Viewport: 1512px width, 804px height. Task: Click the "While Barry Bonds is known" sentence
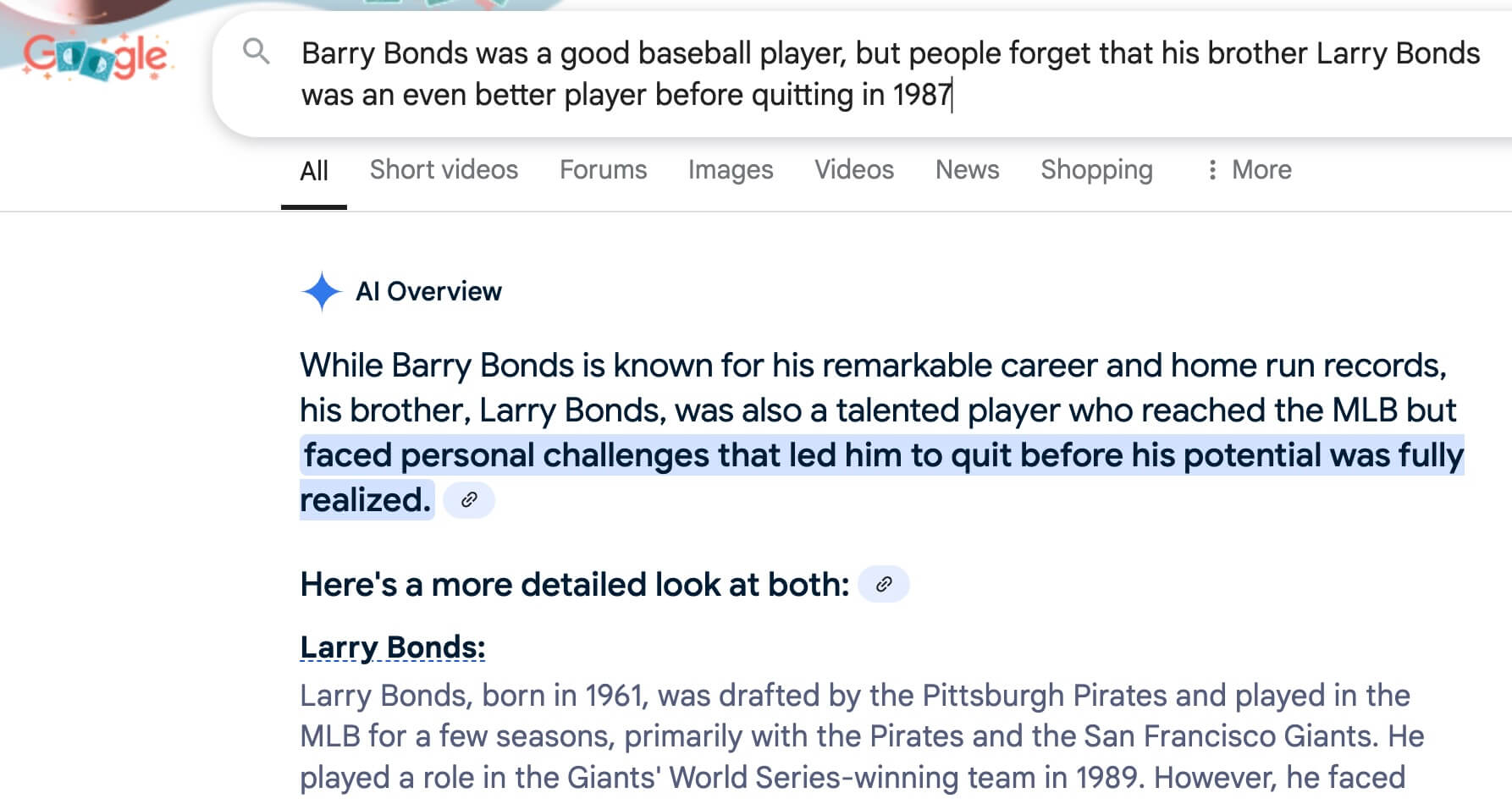click(873, 366)
